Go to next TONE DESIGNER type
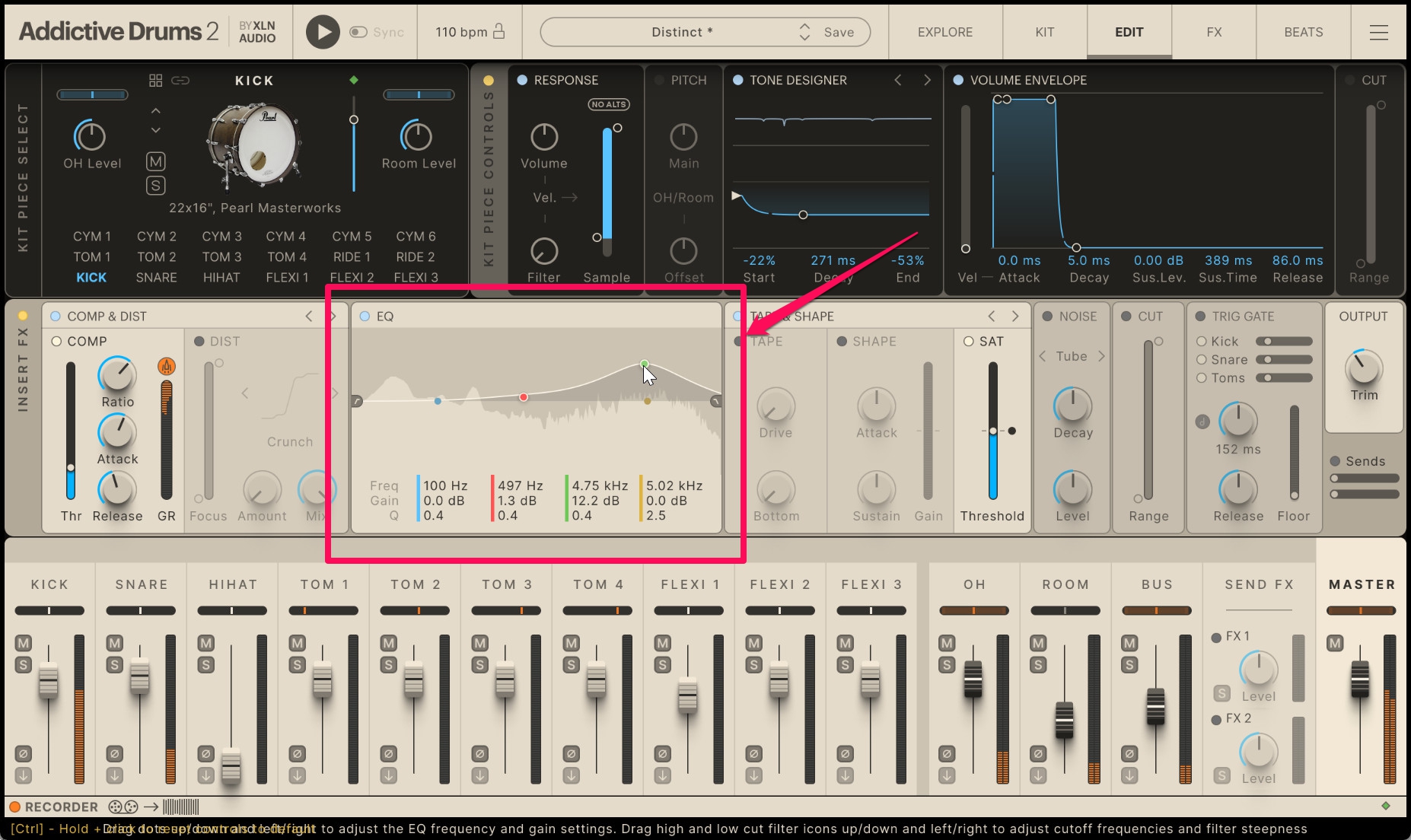The image size is (1411, 840). point(927,80)
